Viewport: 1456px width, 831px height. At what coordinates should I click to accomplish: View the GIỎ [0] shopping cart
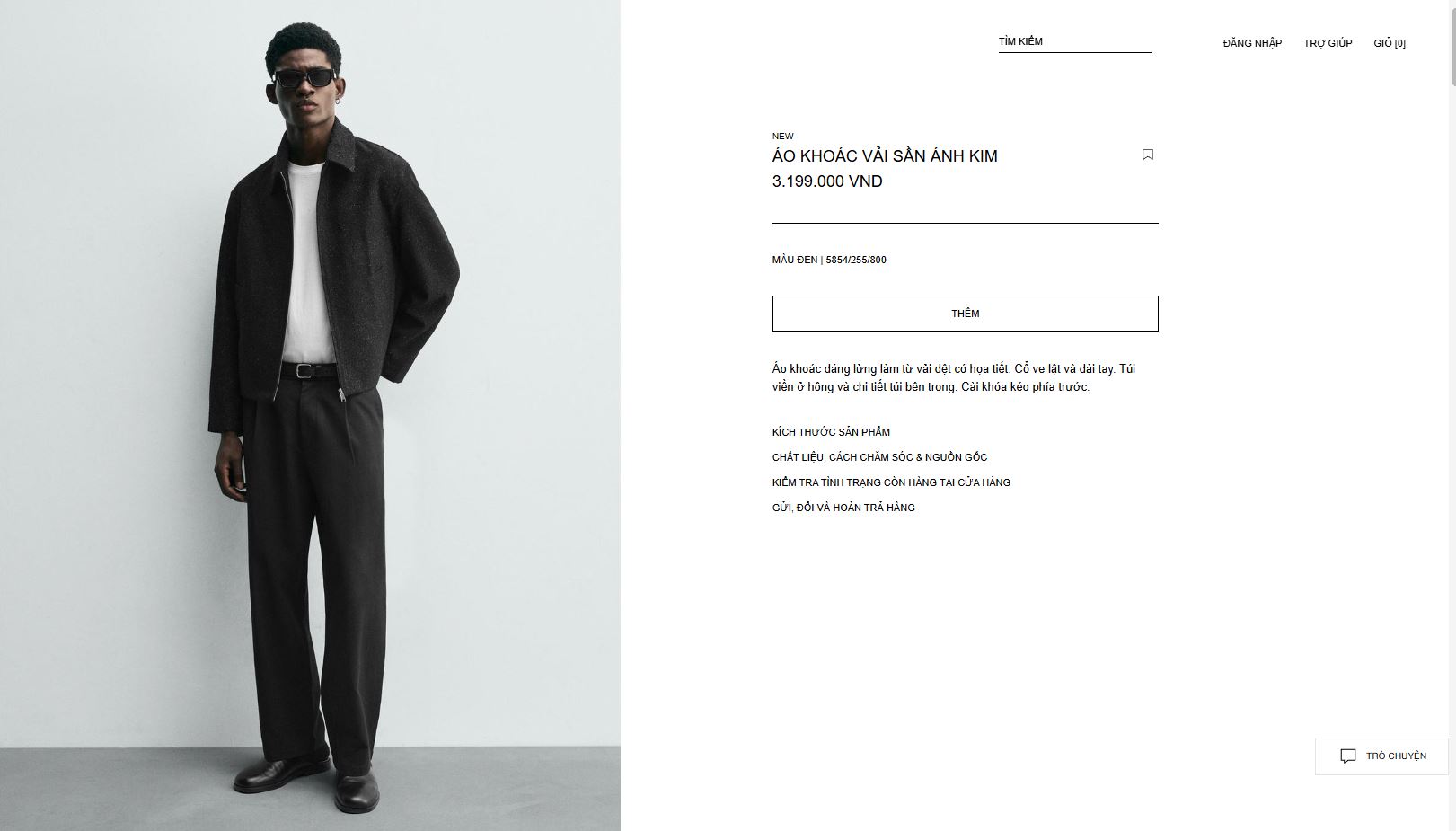click(1390, 43)
